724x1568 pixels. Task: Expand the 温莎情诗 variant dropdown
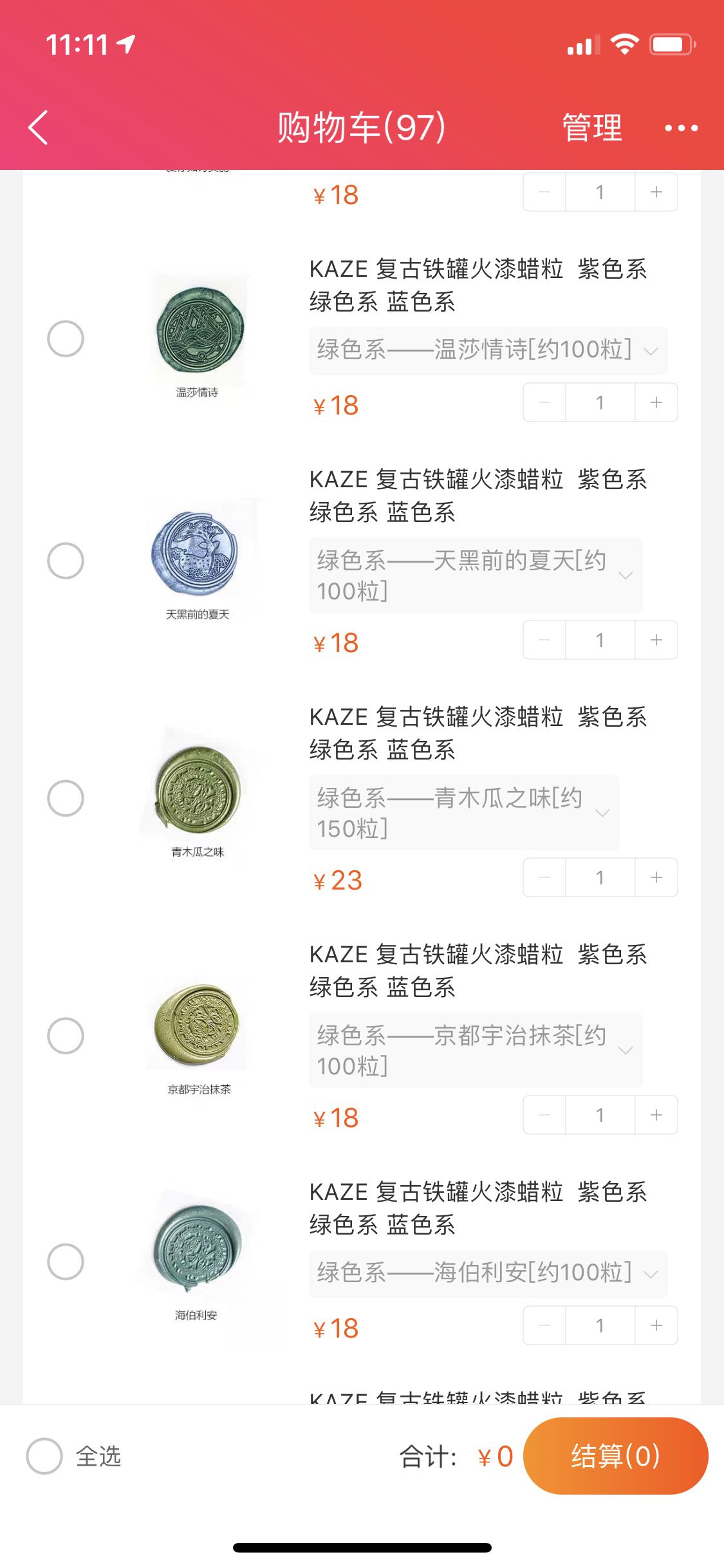pyautogui.click(x=488, y=351)
